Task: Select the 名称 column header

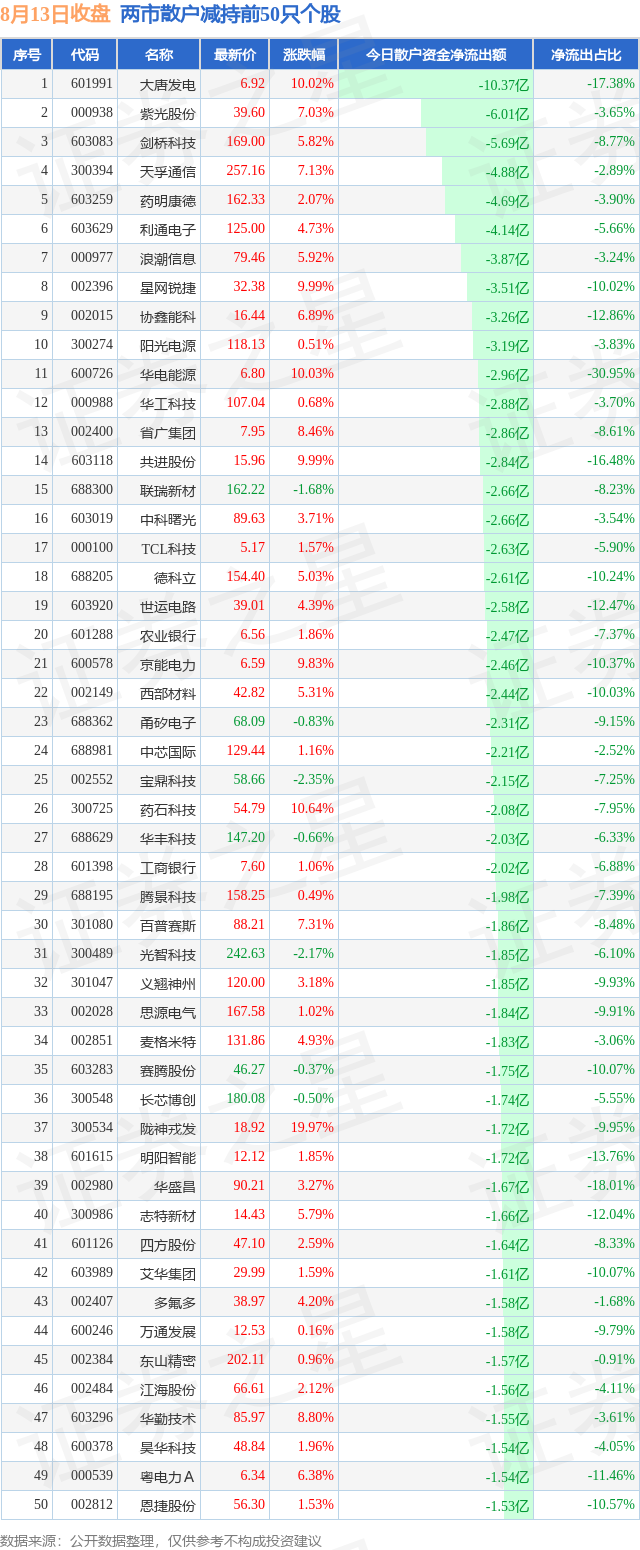Action: coord(159,55)
